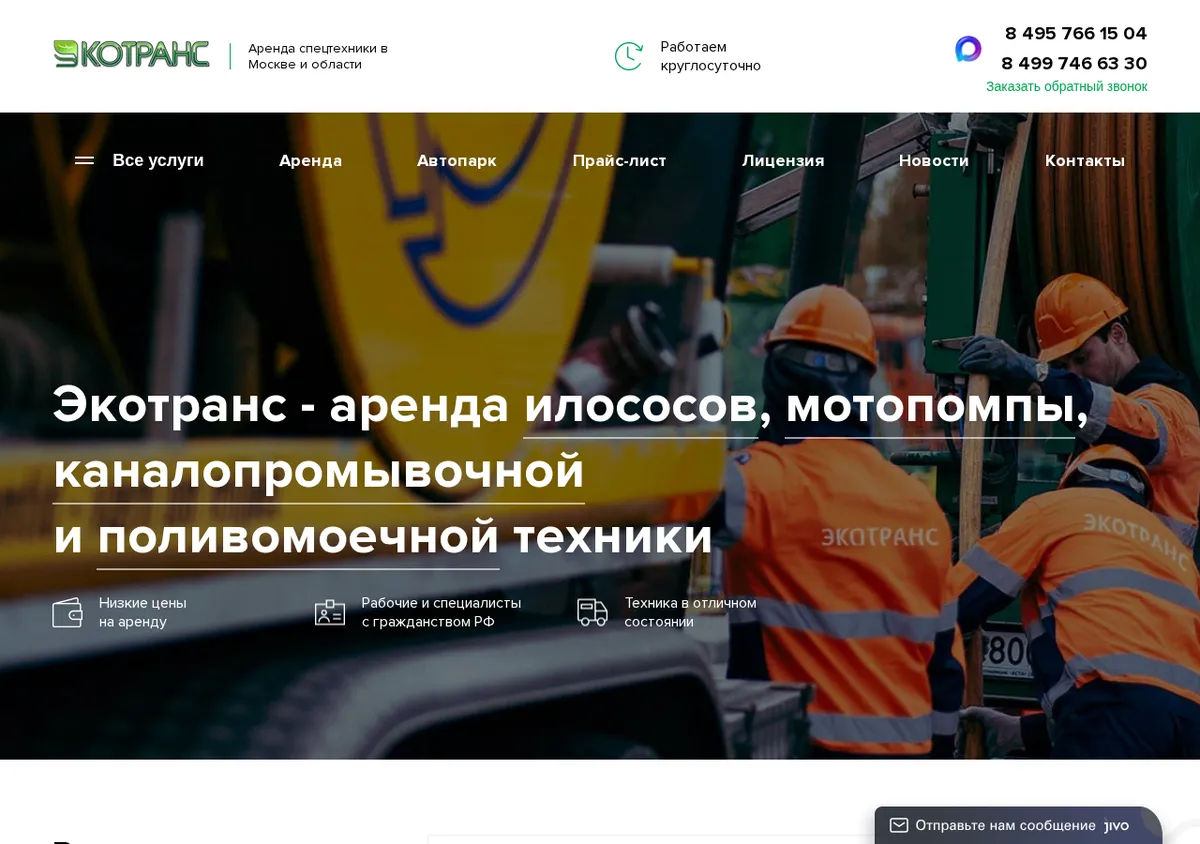Open the round messenger icon beside phones
Viewport: 1200px width, 844px height.
968,49
